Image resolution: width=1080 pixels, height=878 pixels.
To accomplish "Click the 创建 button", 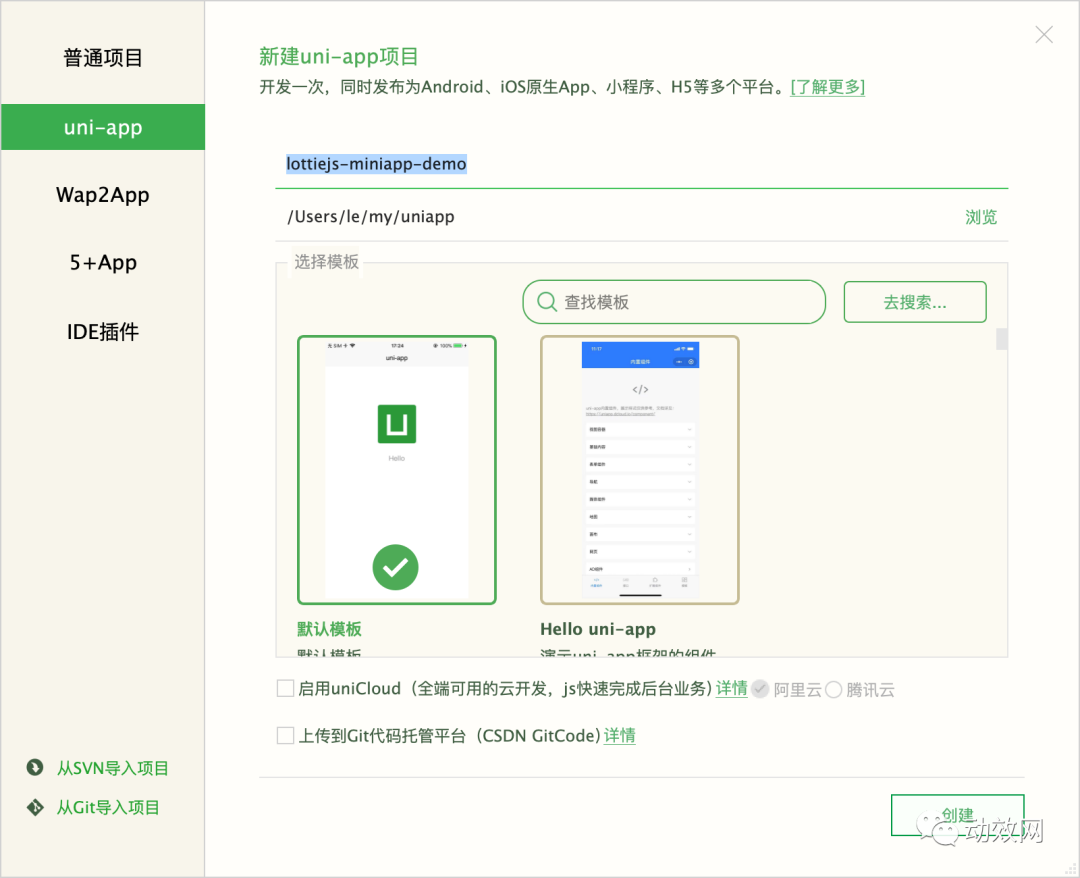I will point(957,815).
